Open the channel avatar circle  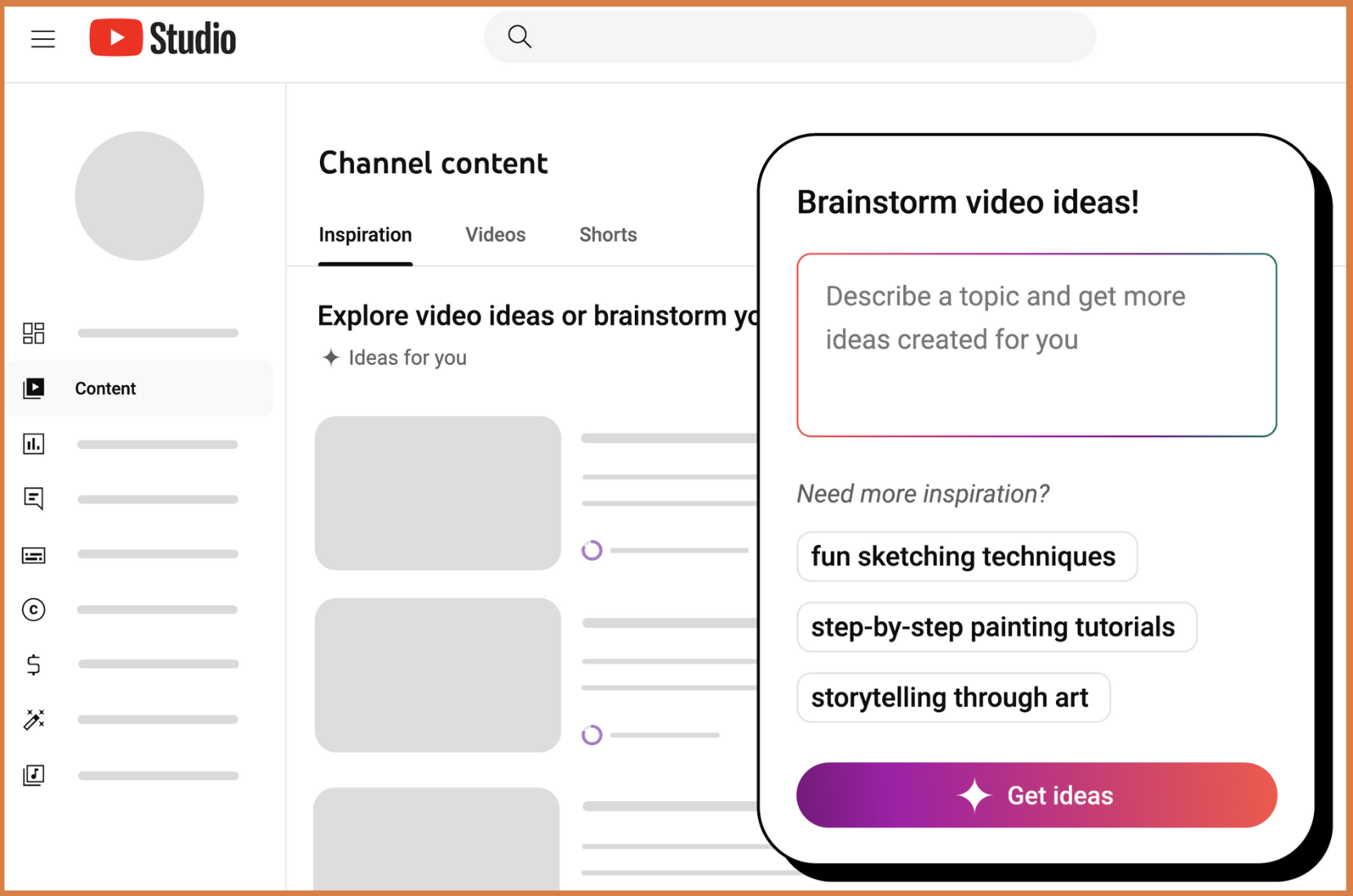pos(140,196)
